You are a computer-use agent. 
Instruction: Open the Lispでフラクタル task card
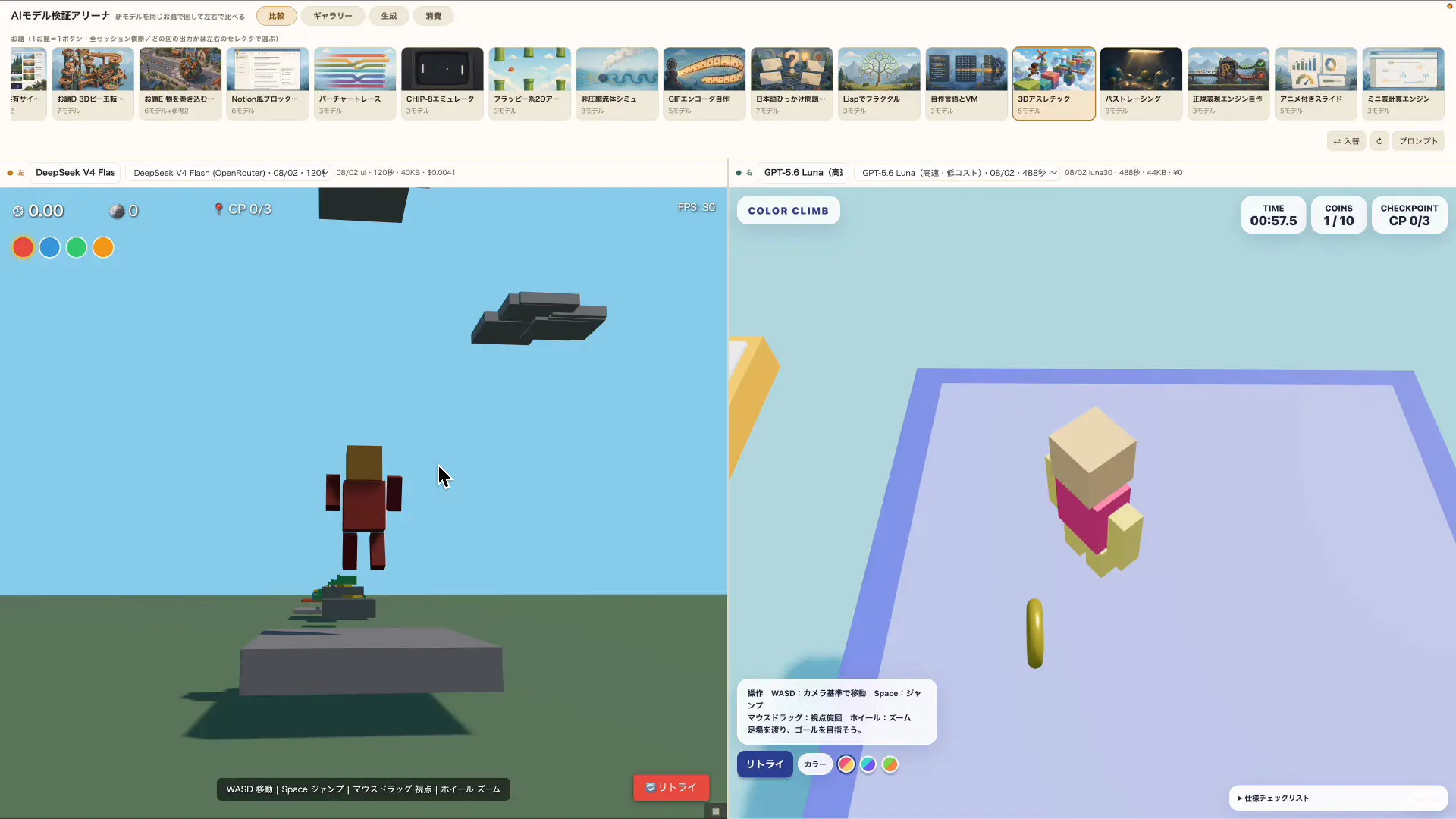coord(879,83)
